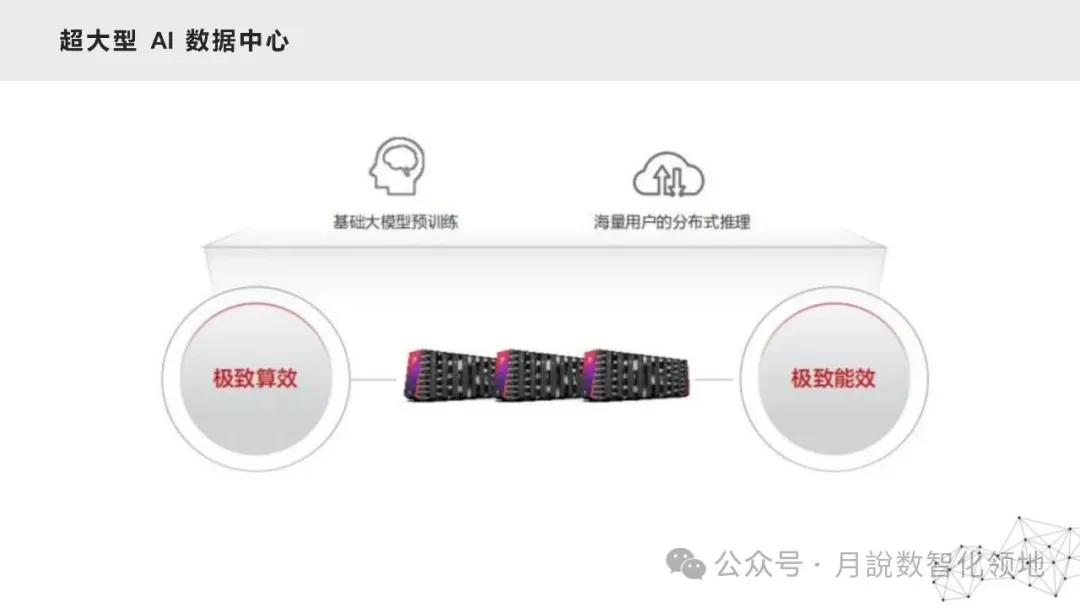1080x608 pixels.
Task: Click the 基础大模型预训练 label
Action: pyautogui.click(x=395, y=222)
